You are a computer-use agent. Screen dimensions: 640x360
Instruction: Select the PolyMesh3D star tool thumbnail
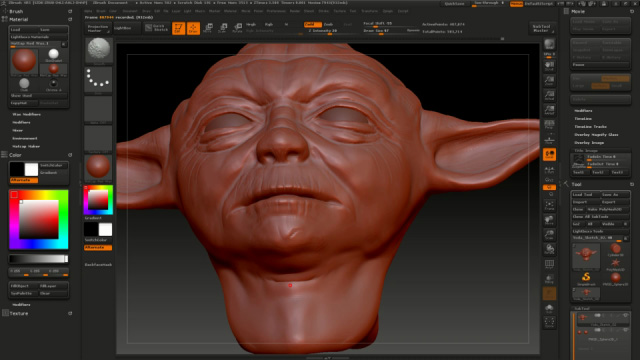[616, 264]
